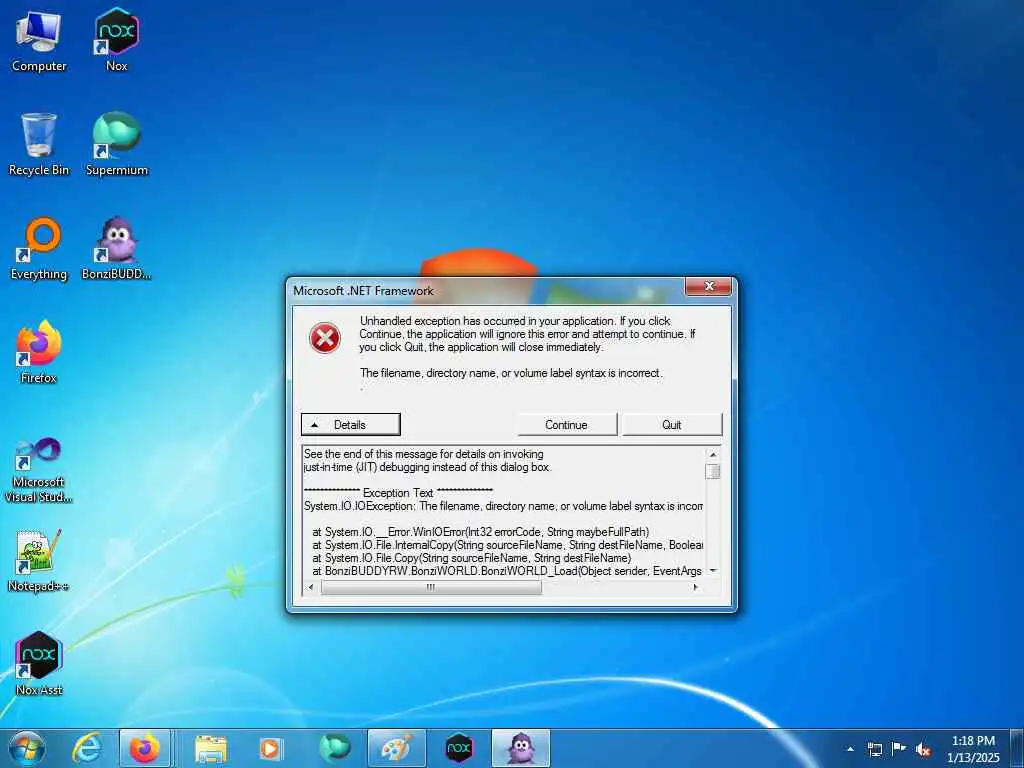Click vertical scrollbar down arrow in details
Screen dimensions: 1024x768
(712, 570)
